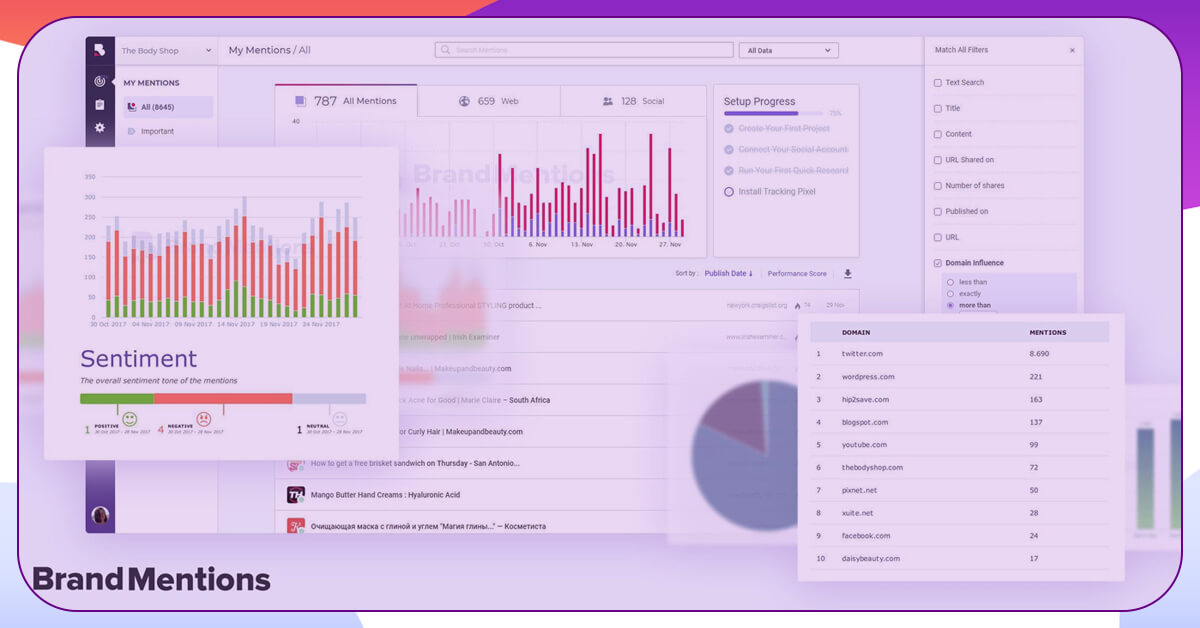Screen dimensions: 1200x628
Task: Sort mentions by Performance Score
Action: coord(797,273)
